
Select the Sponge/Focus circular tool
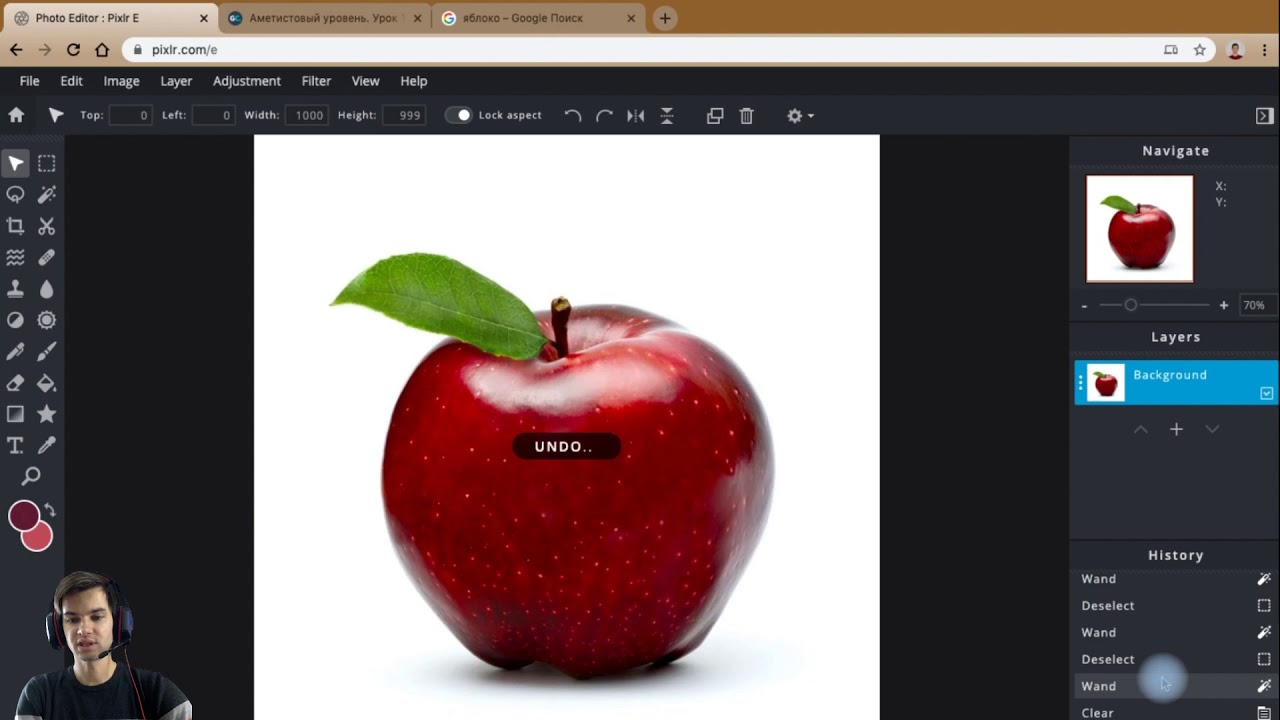click(x=47, y=320)
